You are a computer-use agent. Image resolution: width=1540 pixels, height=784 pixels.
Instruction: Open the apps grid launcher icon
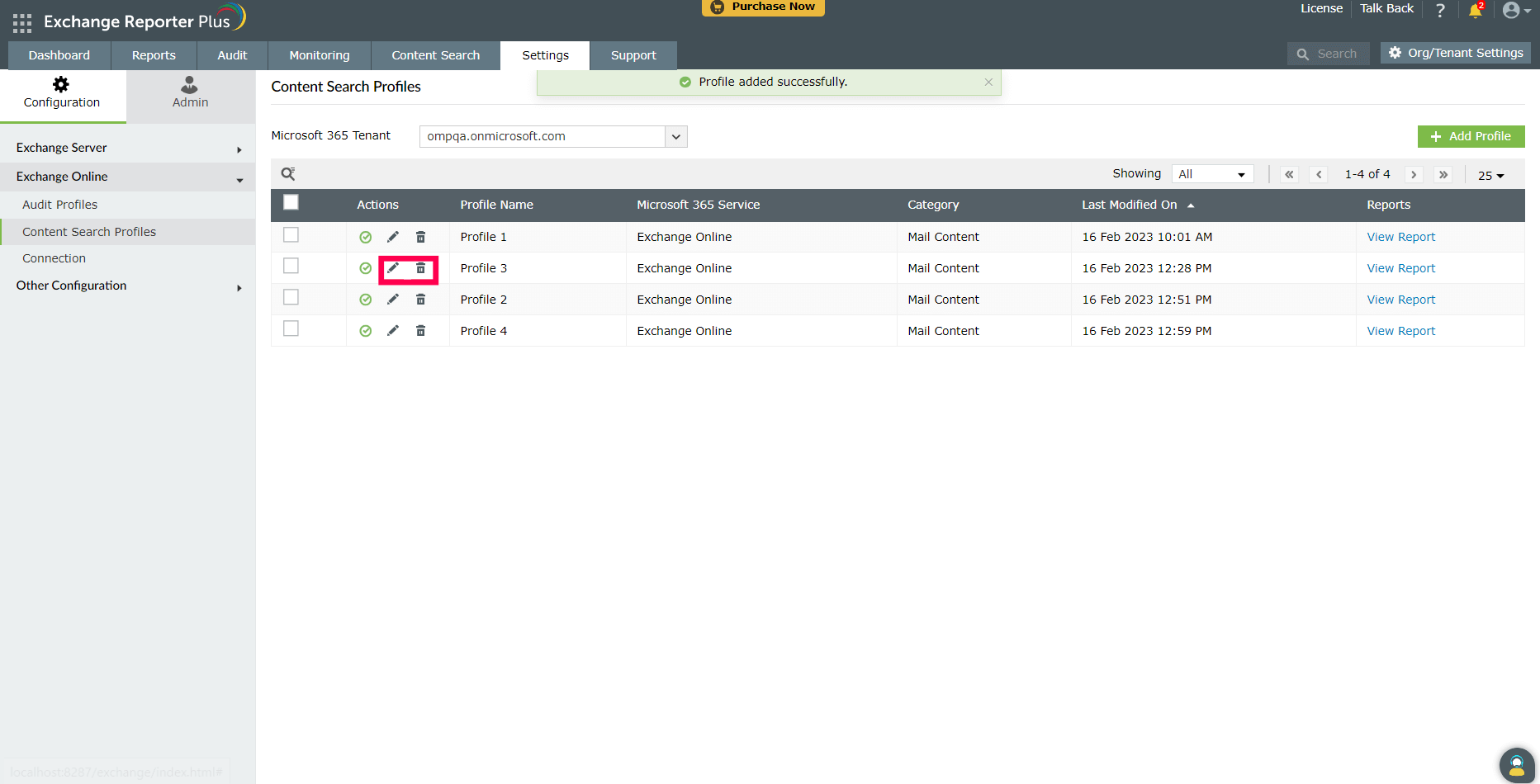tap(22, 22)
